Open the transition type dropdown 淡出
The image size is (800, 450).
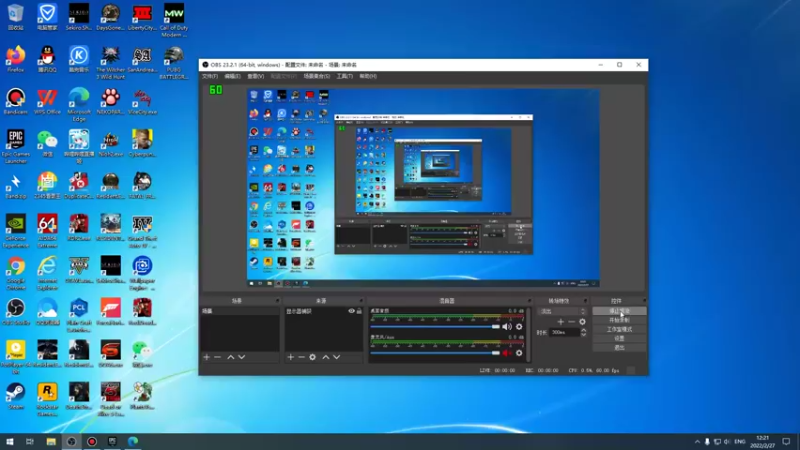562,311
